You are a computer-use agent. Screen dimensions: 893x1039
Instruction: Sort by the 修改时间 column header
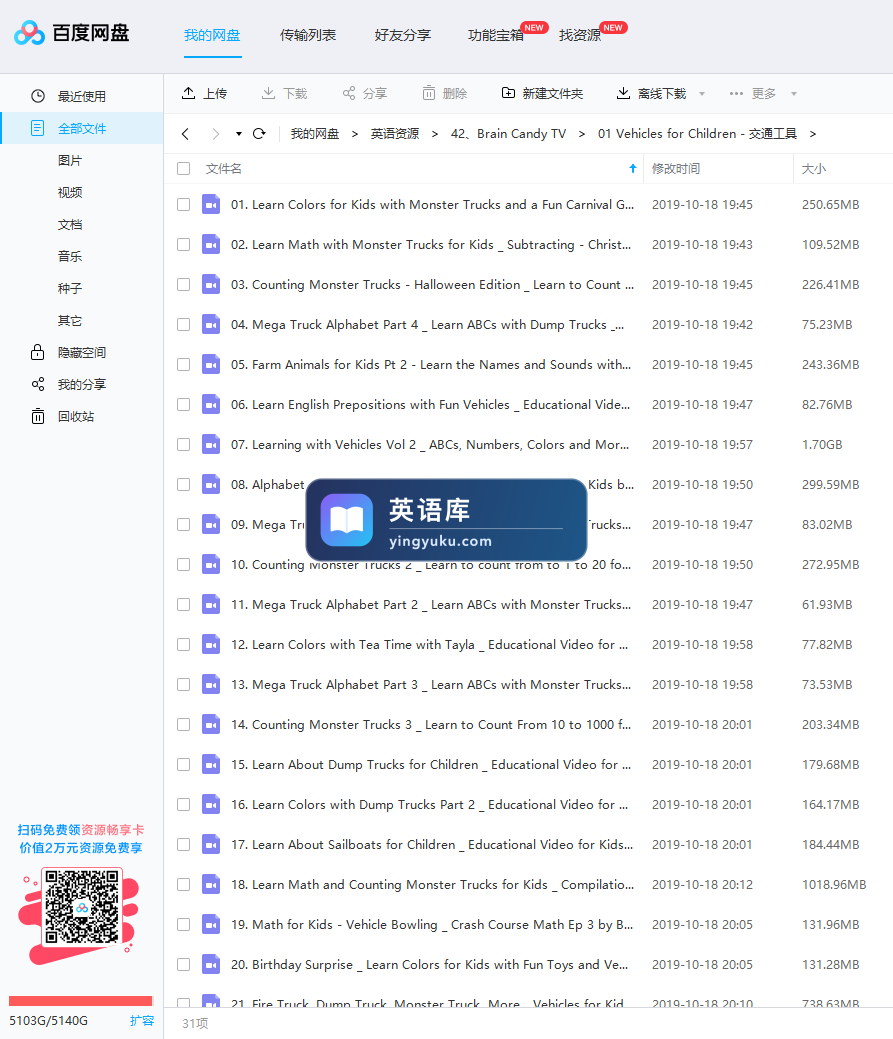(676, 169)
